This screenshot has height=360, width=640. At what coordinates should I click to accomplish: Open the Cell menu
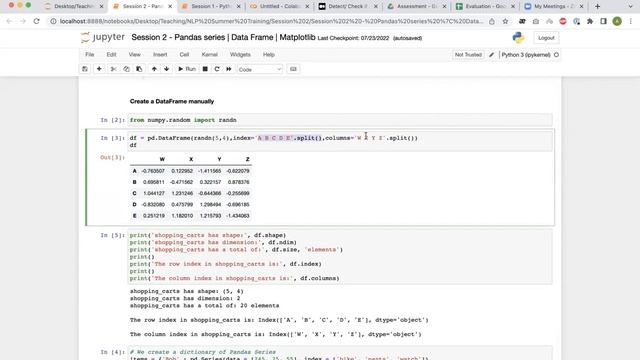click(x=184, y=54)
